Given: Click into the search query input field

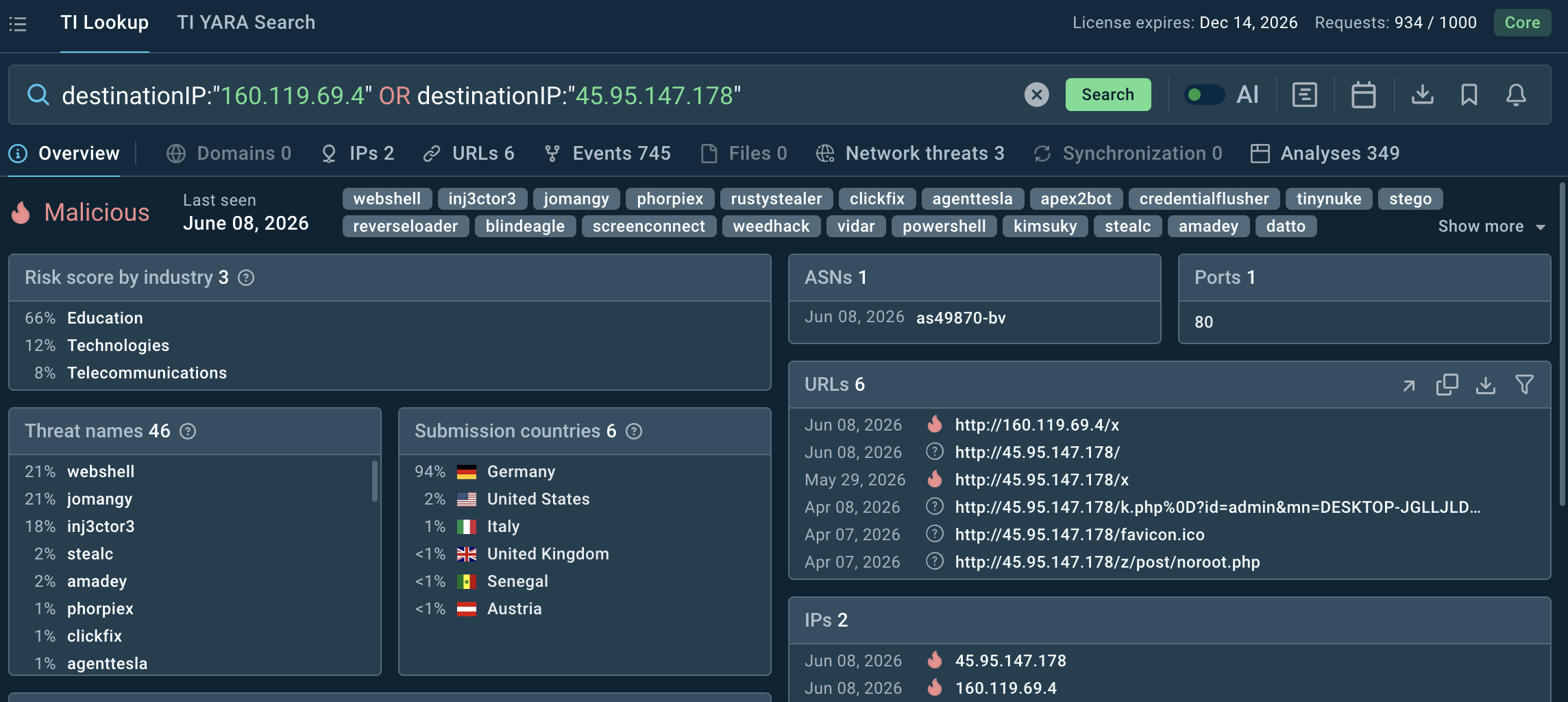Looking at the screenshot, I should tap(535, 95).
